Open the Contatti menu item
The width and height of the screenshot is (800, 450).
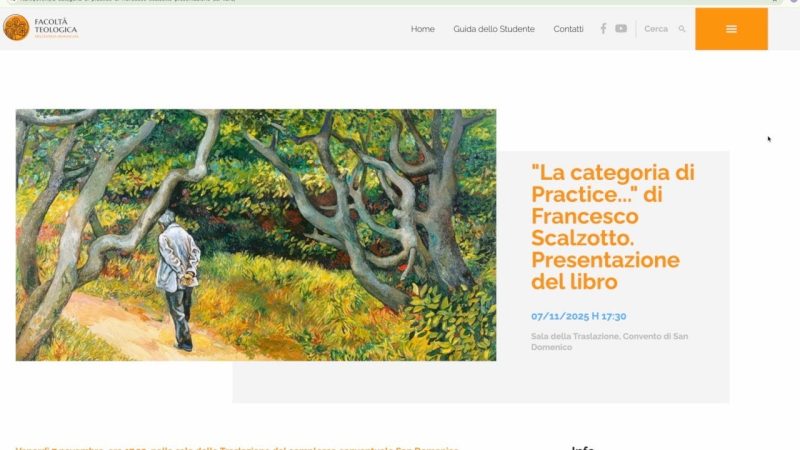pyautogui.click(x=568, y=29)
